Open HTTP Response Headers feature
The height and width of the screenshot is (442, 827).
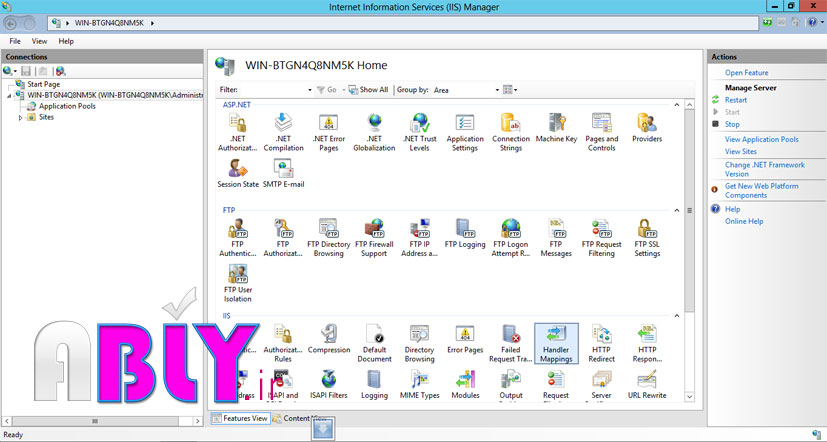click(x=647, y=344)
